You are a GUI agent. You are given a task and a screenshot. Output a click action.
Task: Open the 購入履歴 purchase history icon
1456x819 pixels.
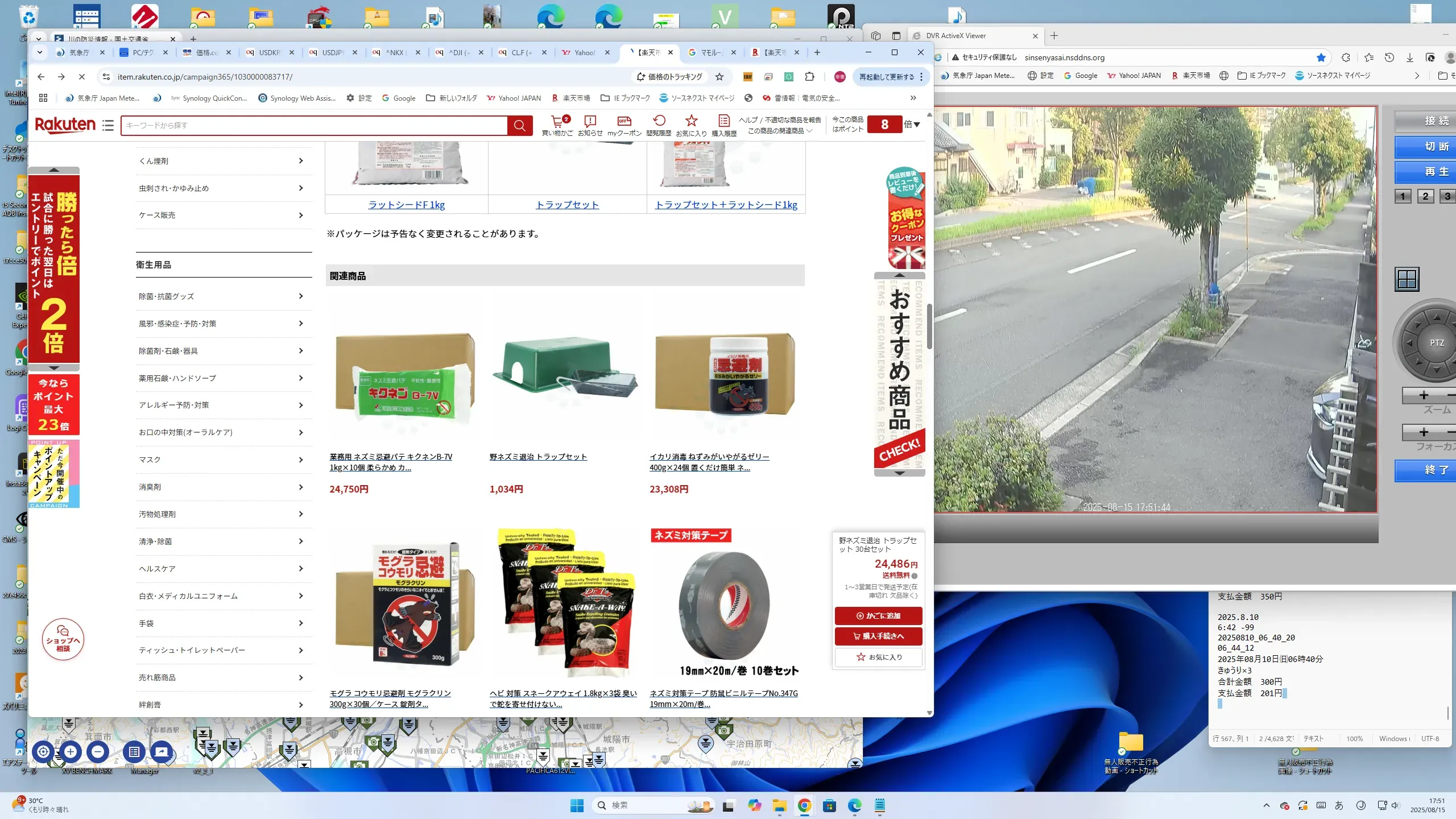click(x=723, y=121)
